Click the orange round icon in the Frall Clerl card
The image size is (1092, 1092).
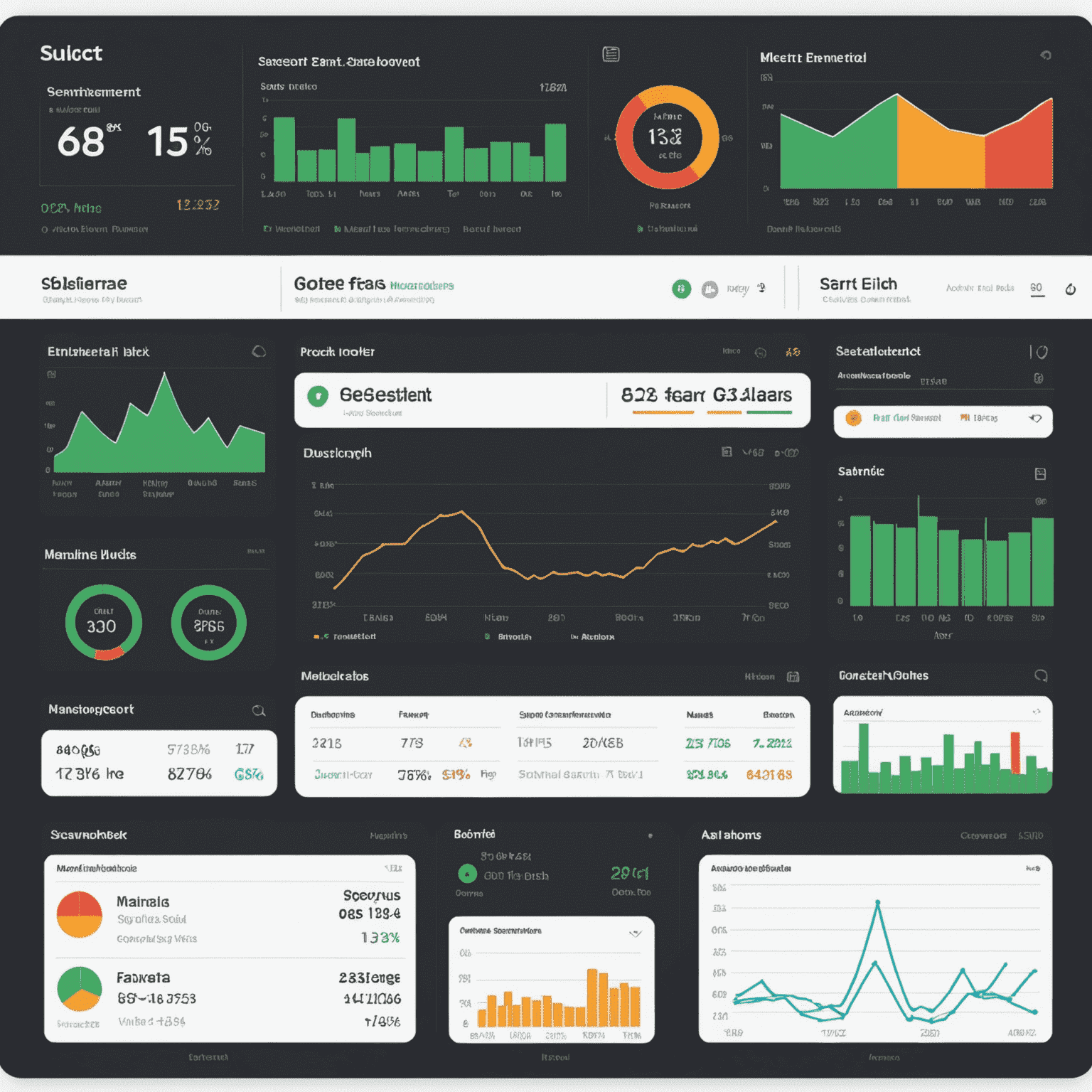click(x=853, y=418)
